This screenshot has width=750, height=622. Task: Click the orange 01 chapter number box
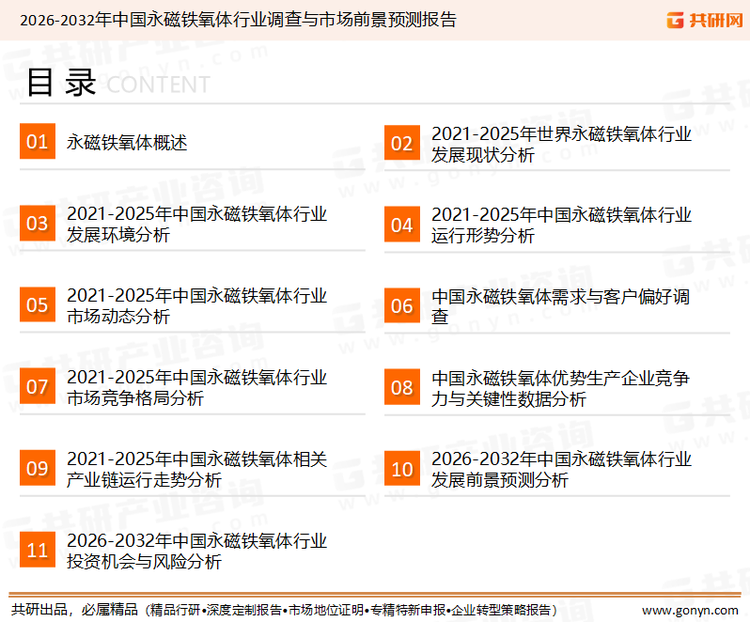point(37,141)
